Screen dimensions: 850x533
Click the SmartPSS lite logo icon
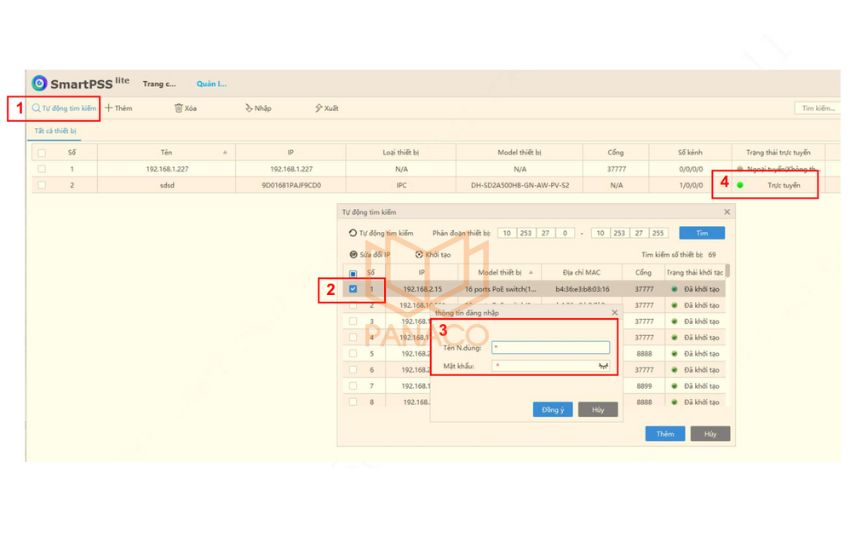39,83
